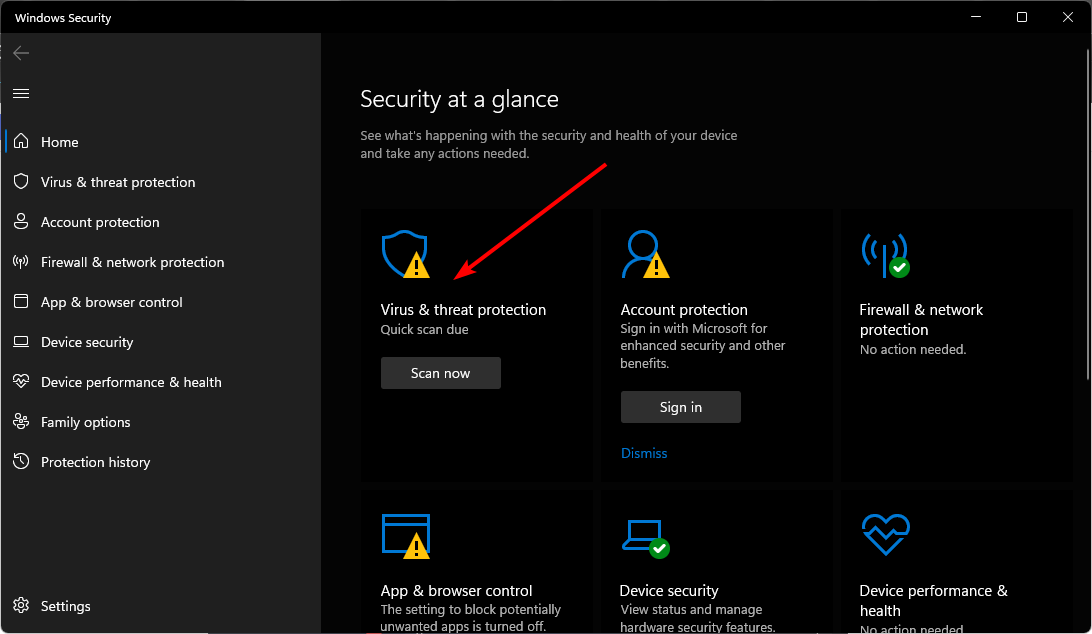Click the Family options icon in sidebar

(20, 421)
